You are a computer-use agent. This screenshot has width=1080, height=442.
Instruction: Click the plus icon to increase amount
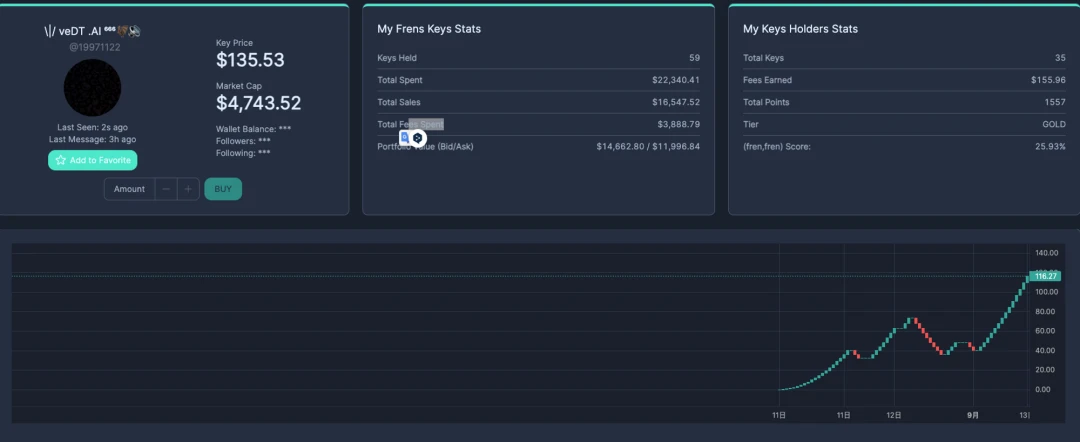click(188, 189)
